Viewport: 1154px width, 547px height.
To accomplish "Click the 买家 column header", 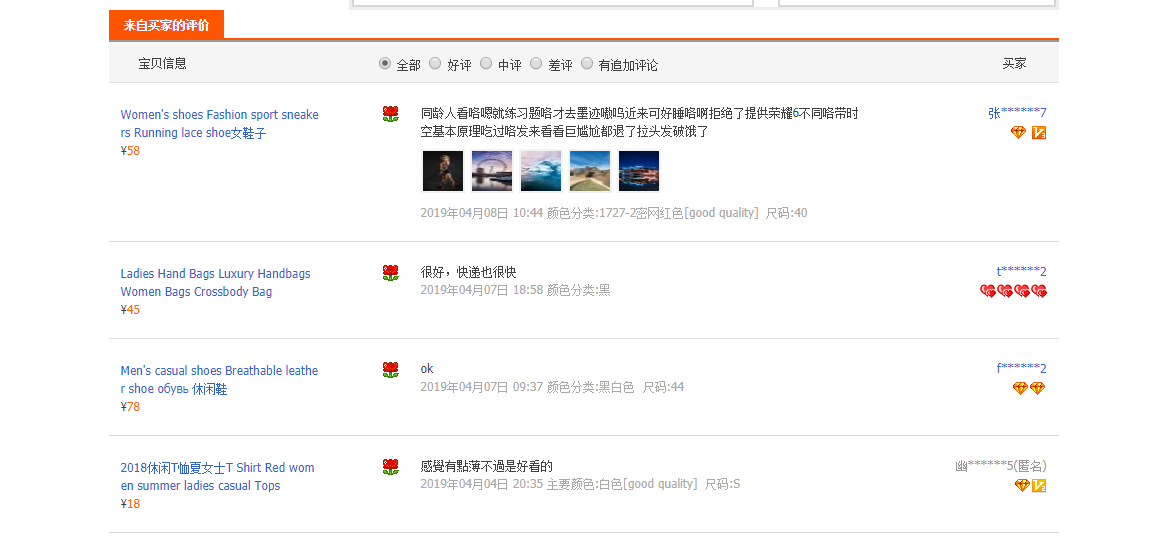I will (x=1014, y=63).
